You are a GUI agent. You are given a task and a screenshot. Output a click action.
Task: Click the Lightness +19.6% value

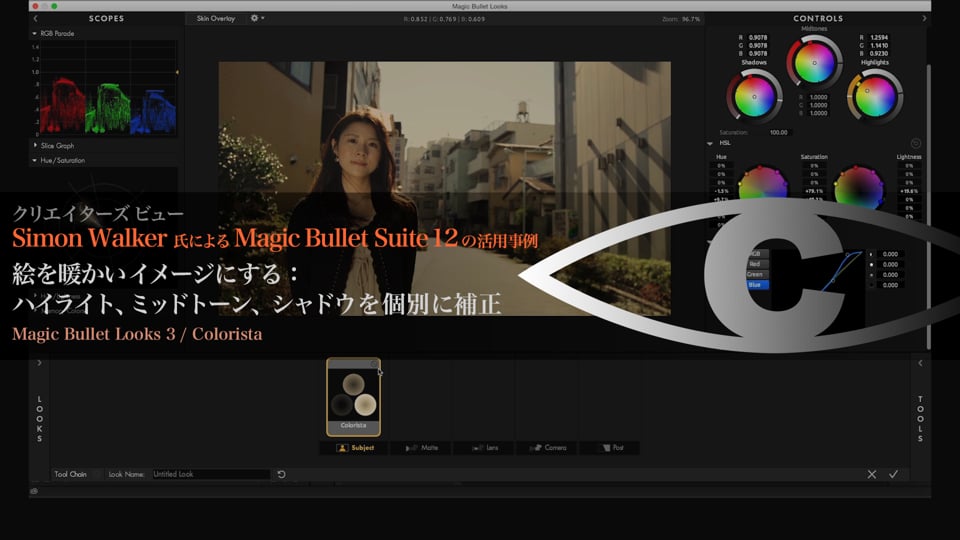[909, 191]
